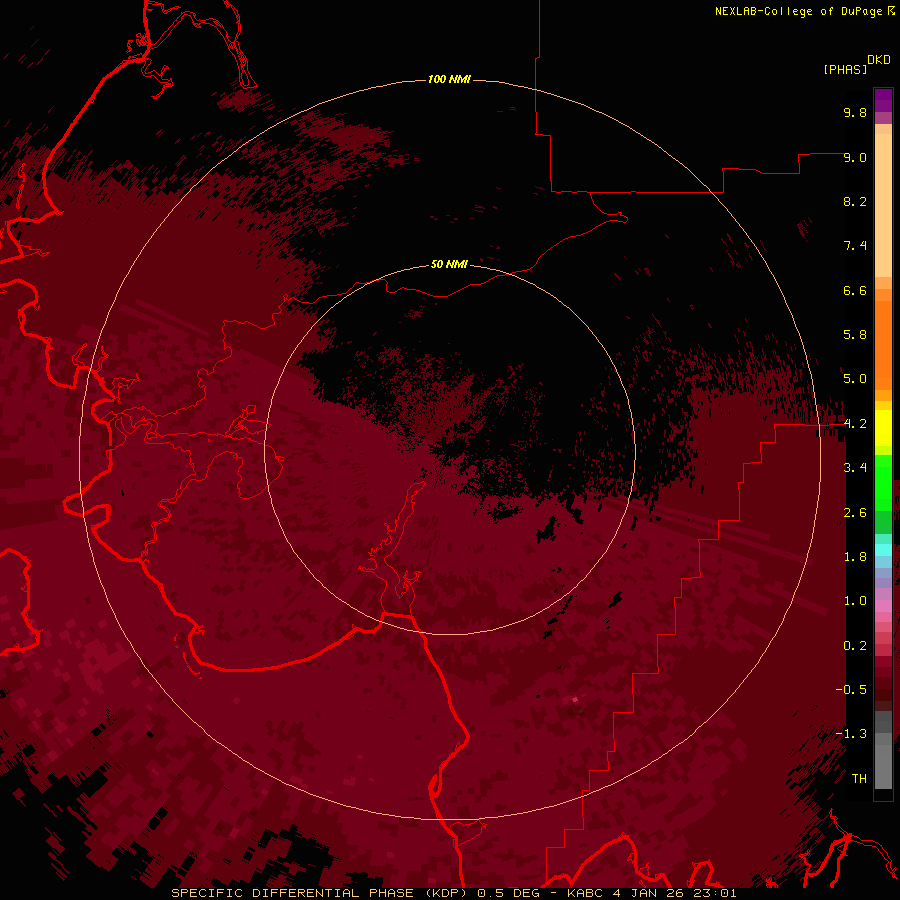The width and height of the screenshot is (900, 900).
Task: Click the -1.3 scale value
Action: pyautogui.click(x=851, y=734)
